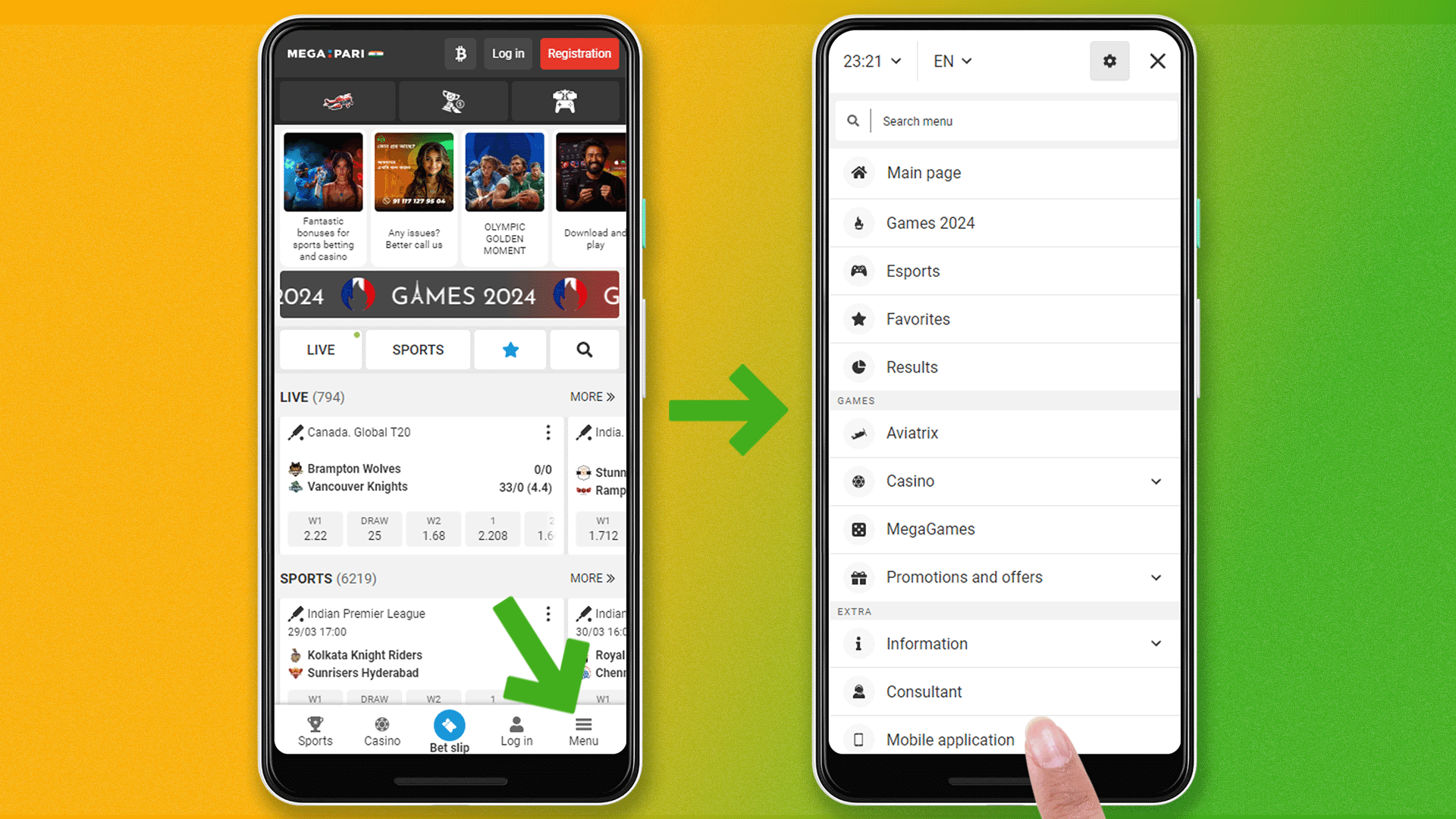Screen dimensions: 1456x819
Task: Select the SPORTS tab on sportsbook
Action: point(417,349)
